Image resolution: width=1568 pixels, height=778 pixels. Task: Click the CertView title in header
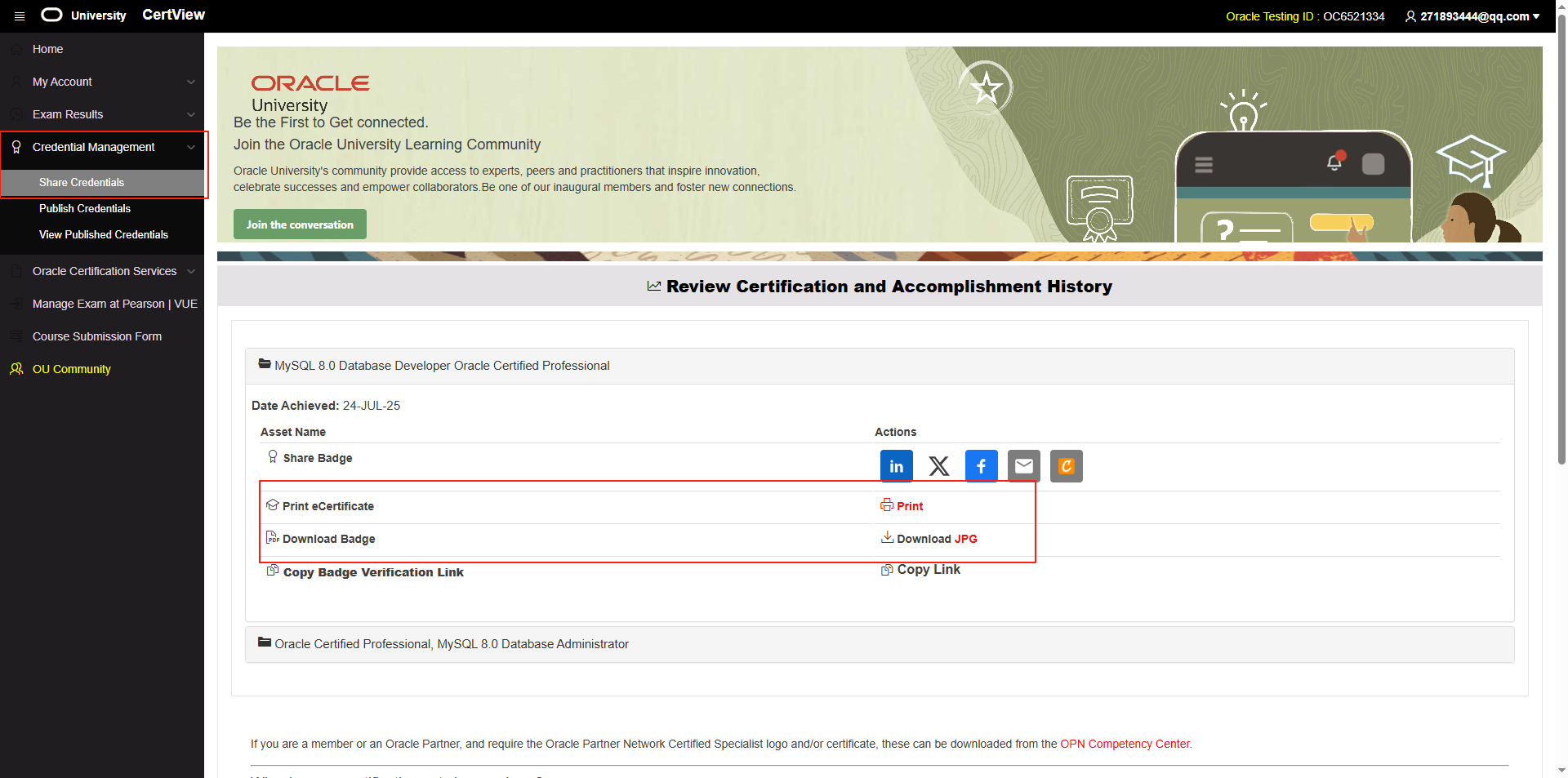click(174, 15)
